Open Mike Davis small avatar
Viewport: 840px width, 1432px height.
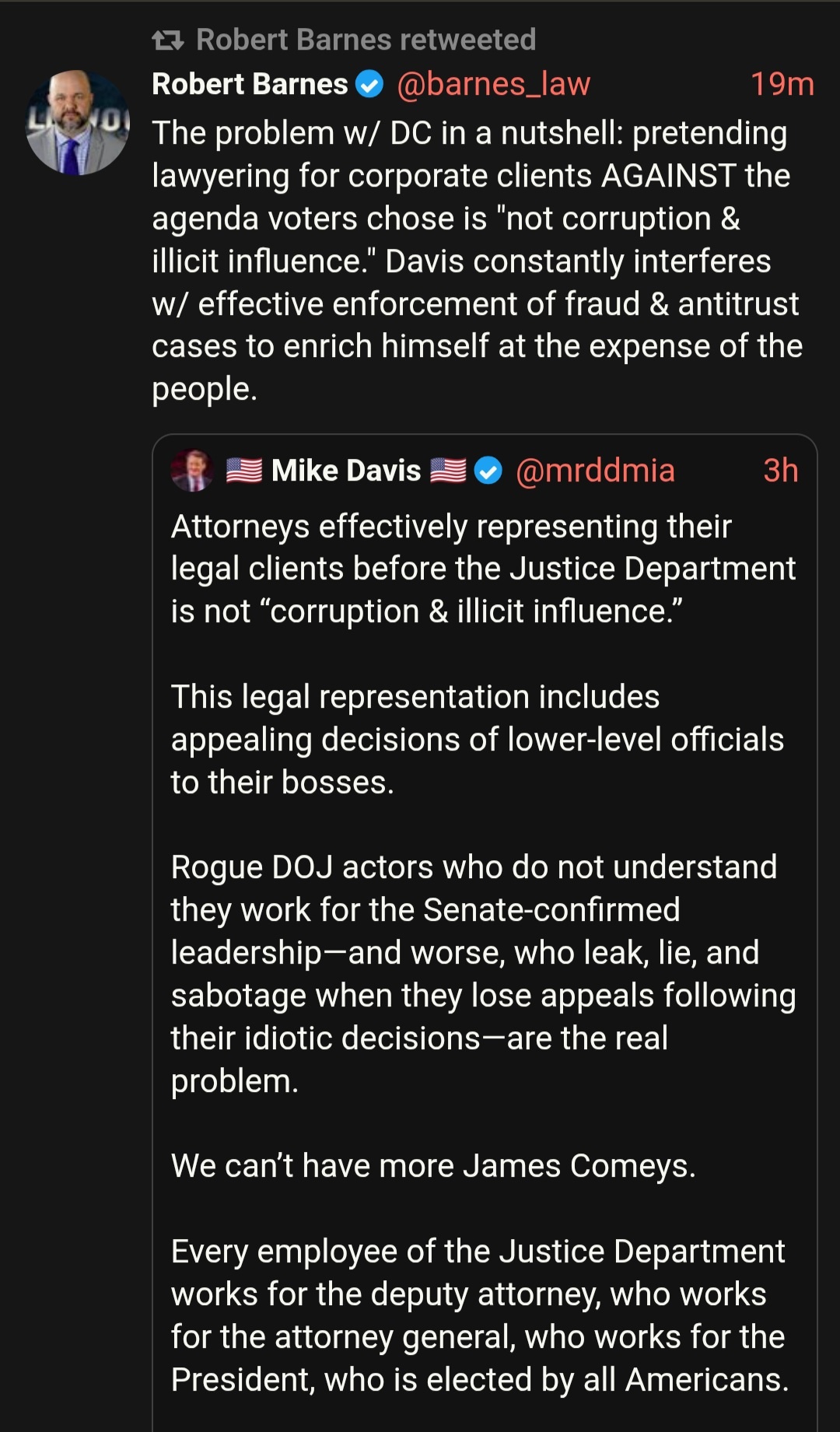[192, 470]
